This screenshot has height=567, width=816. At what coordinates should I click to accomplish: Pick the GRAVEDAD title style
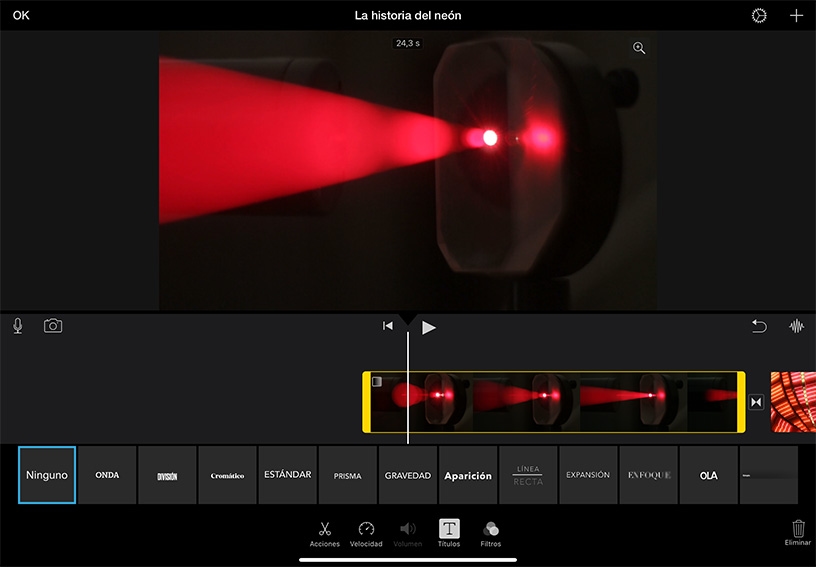[407, 475]
